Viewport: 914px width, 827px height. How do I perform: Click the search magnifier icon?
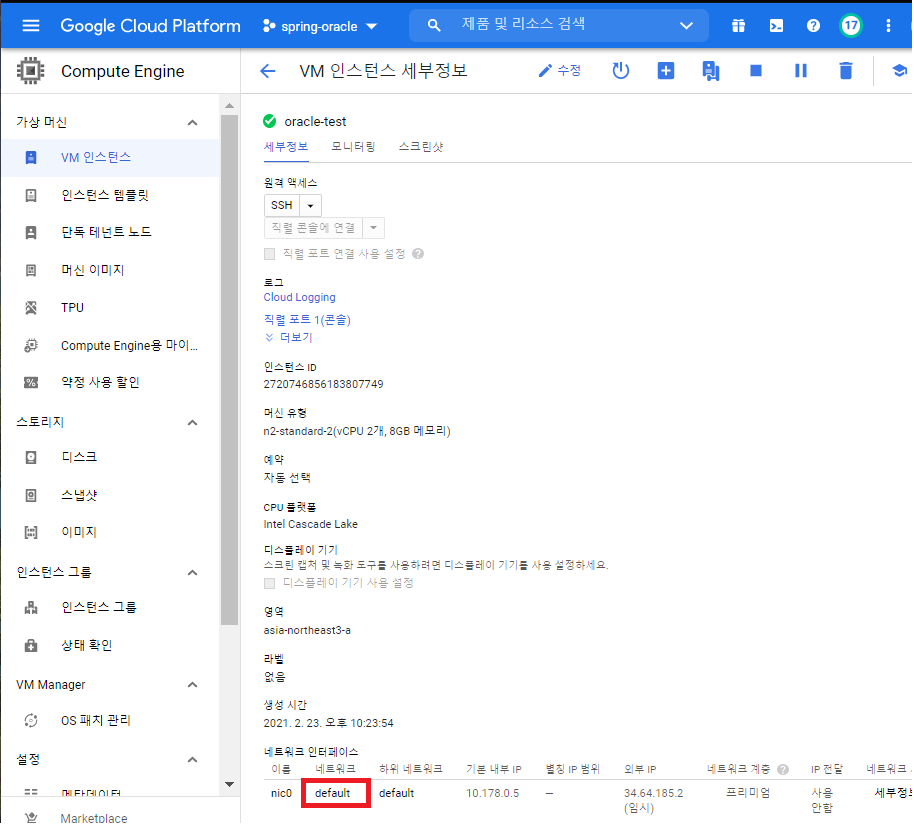pos(434,26)
